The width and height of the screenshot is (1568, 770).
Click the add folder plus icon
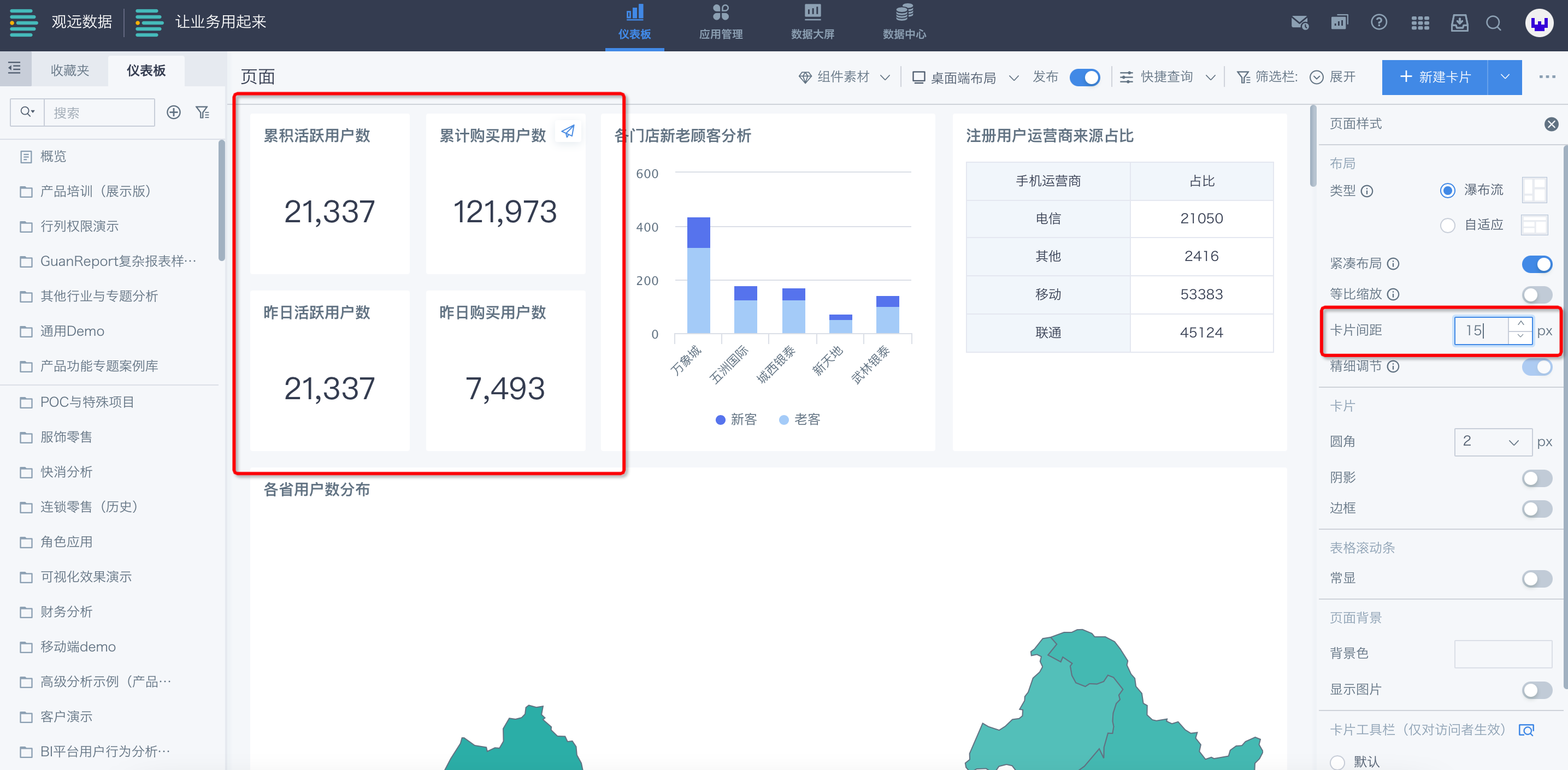coord(174,112)
